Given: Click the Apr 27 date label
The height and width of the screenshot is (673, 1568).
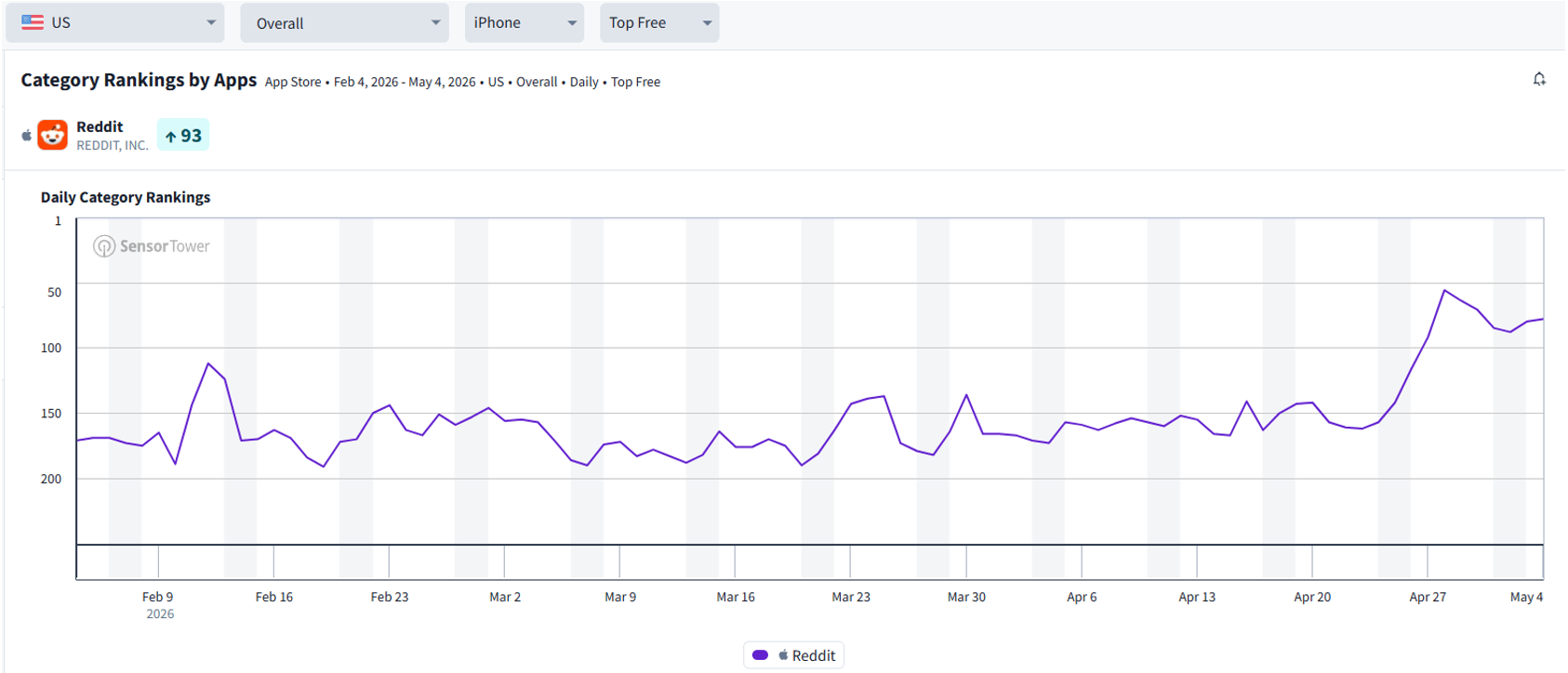Looking at the screenshot, I should [1428, 597].
